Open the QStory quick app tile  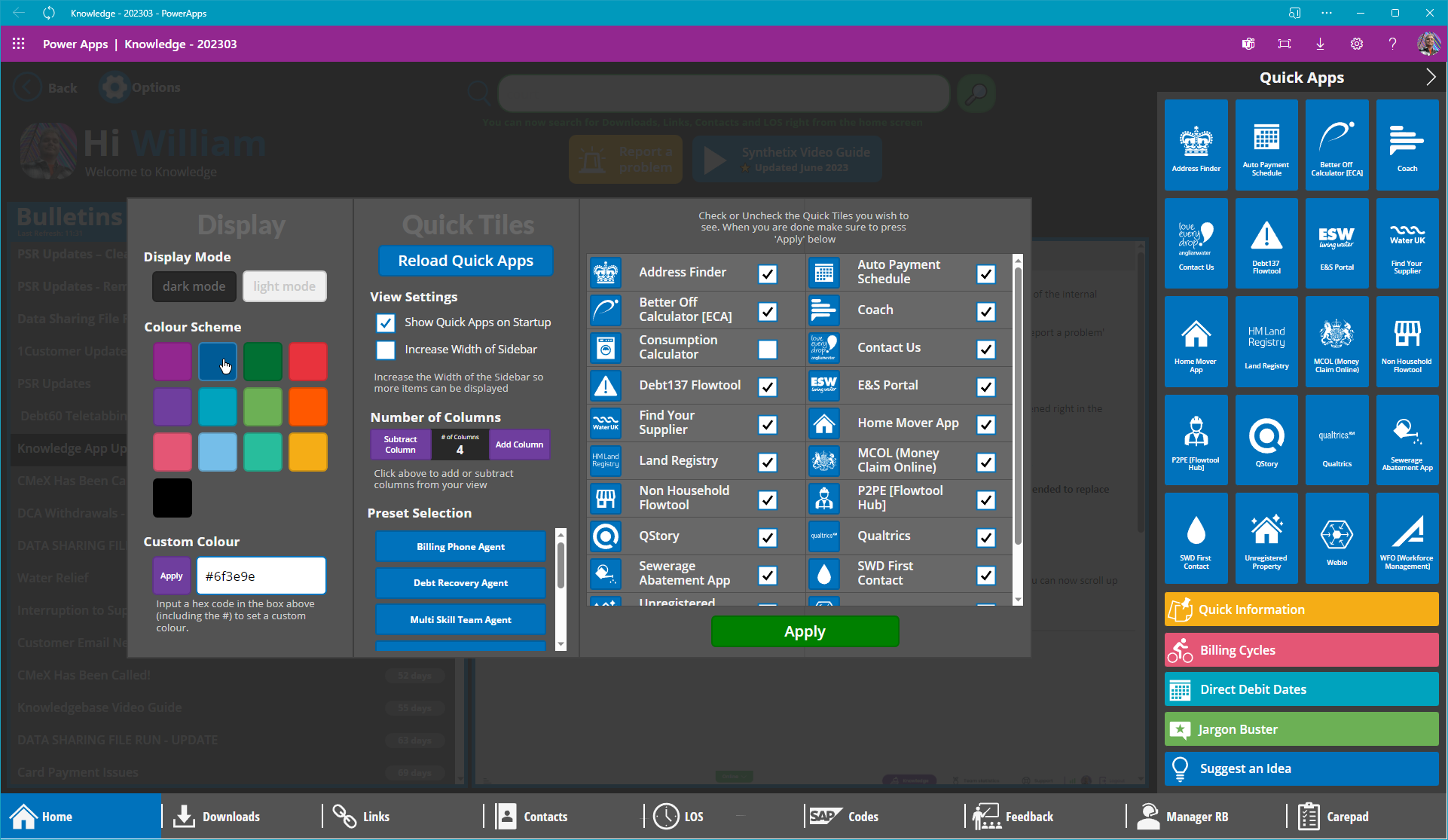click(1266, 440)
